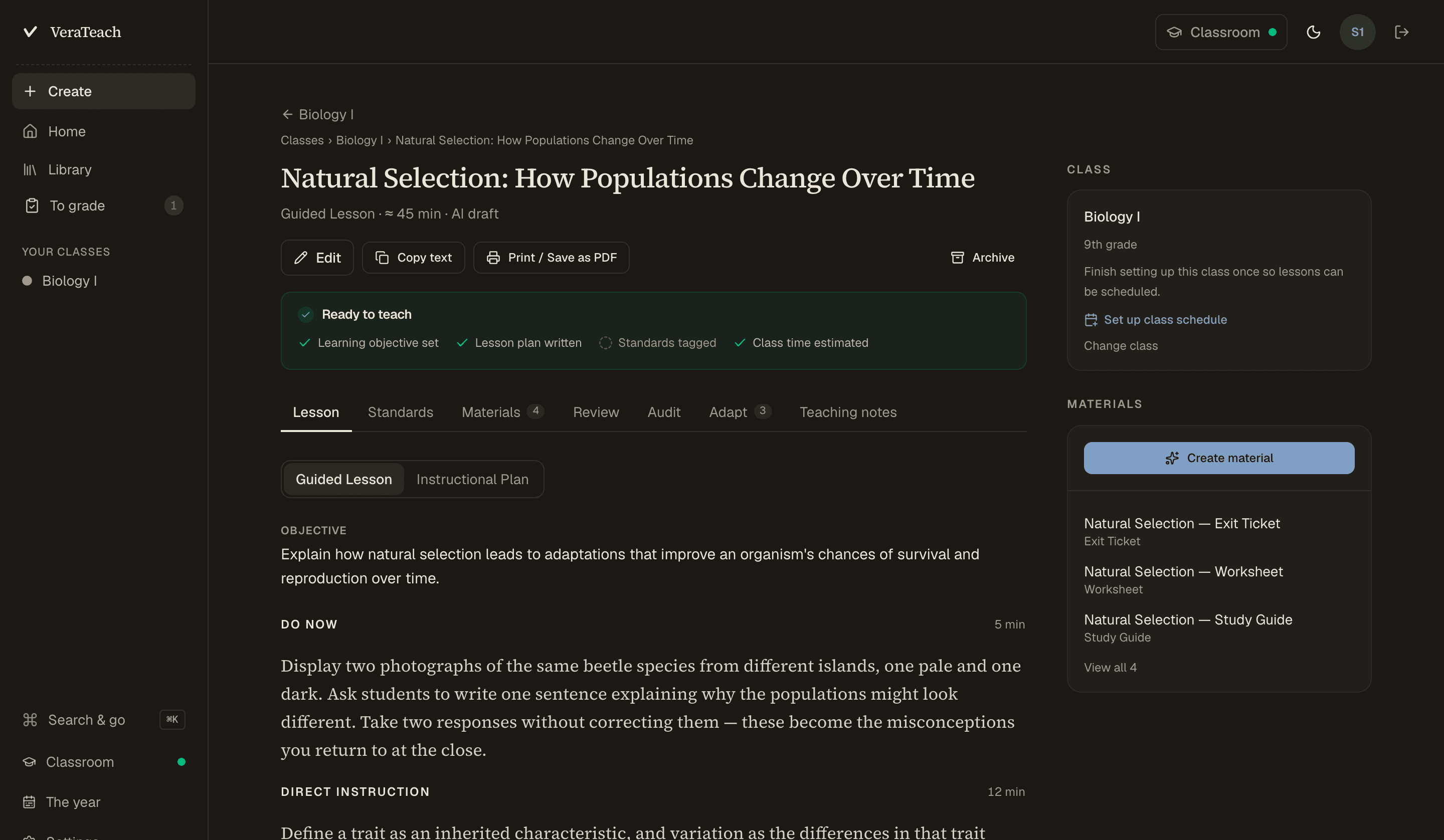Screen dimensions: 1444x840
Task: Click Print / Save as PDF
Action: click(551, 257)
